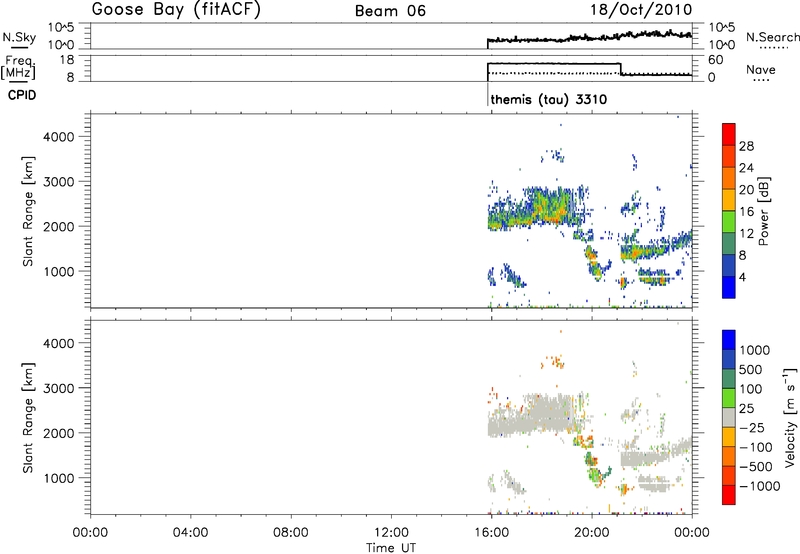Click the '28' Power color bar value
This screenshot has width=800, height=554.
coord(746,146)
